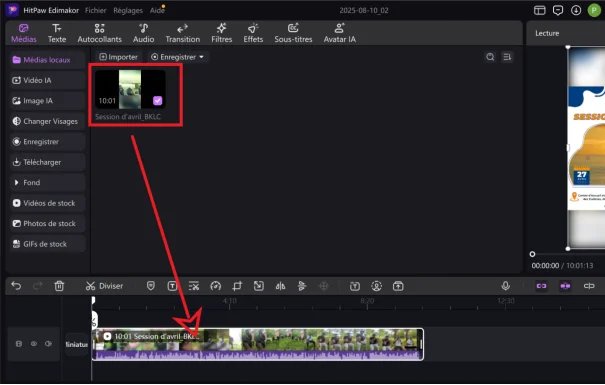Click the resize arrow-in-square icon
This screenshot has height=385, width=605.
click(259, 286)
